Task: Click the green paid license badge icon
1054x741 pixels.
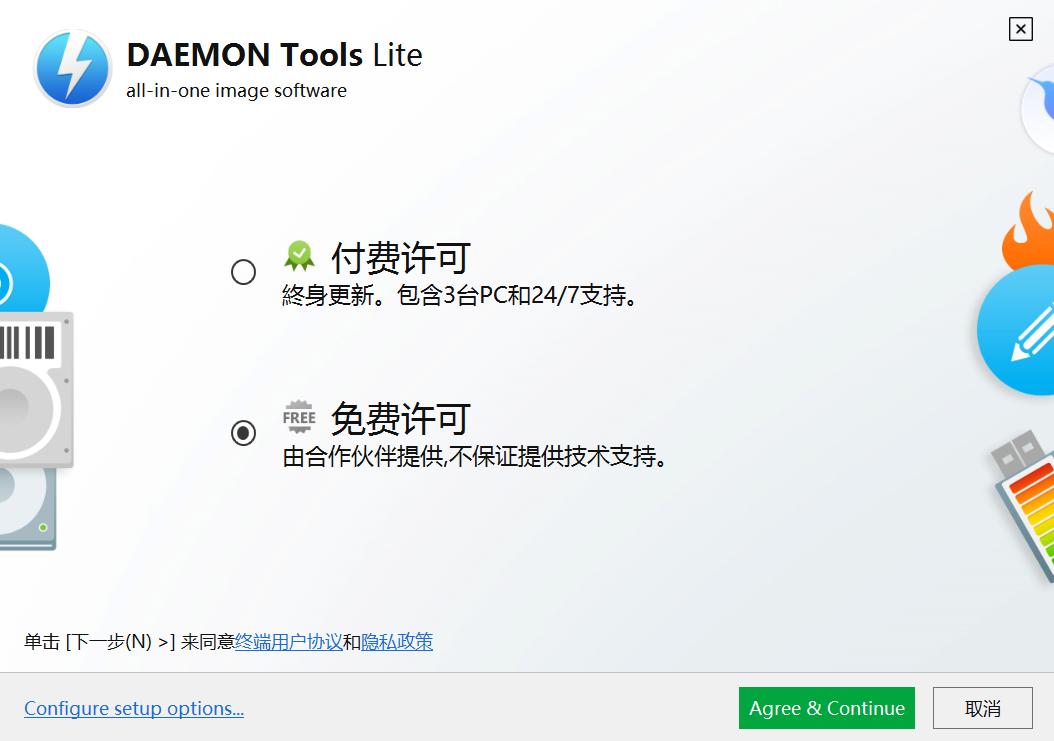Action: pos(299,257)
